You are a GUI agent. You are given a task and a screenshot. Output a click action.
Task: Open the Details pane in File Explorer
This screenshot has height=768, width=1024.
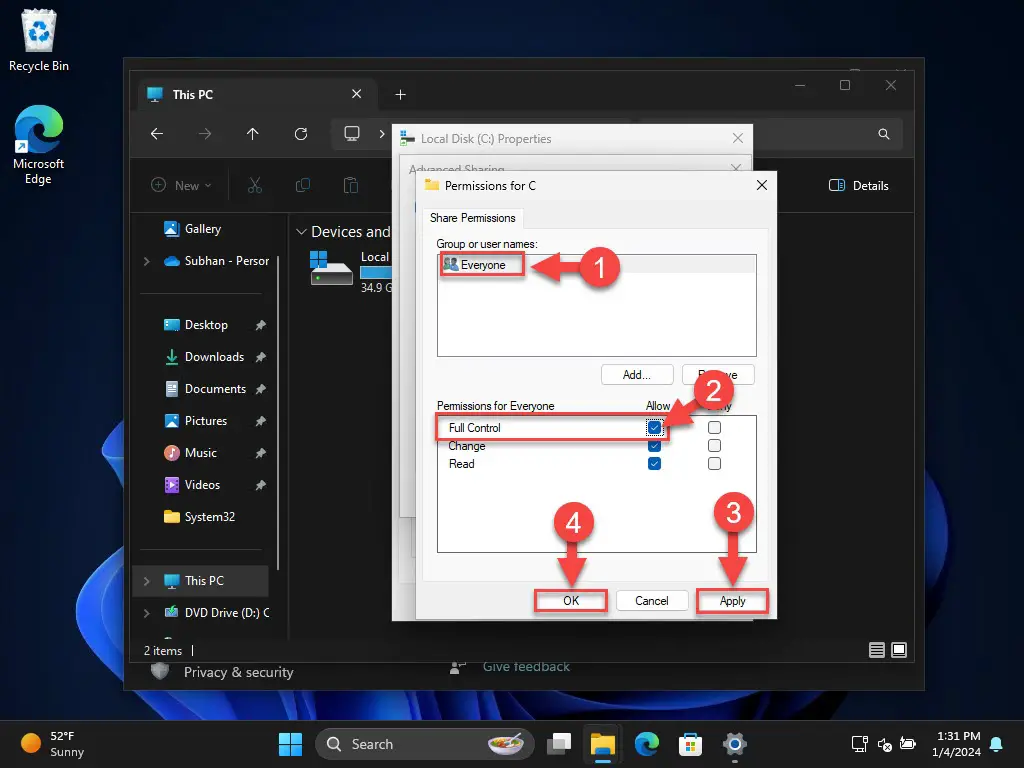[858, 185]
